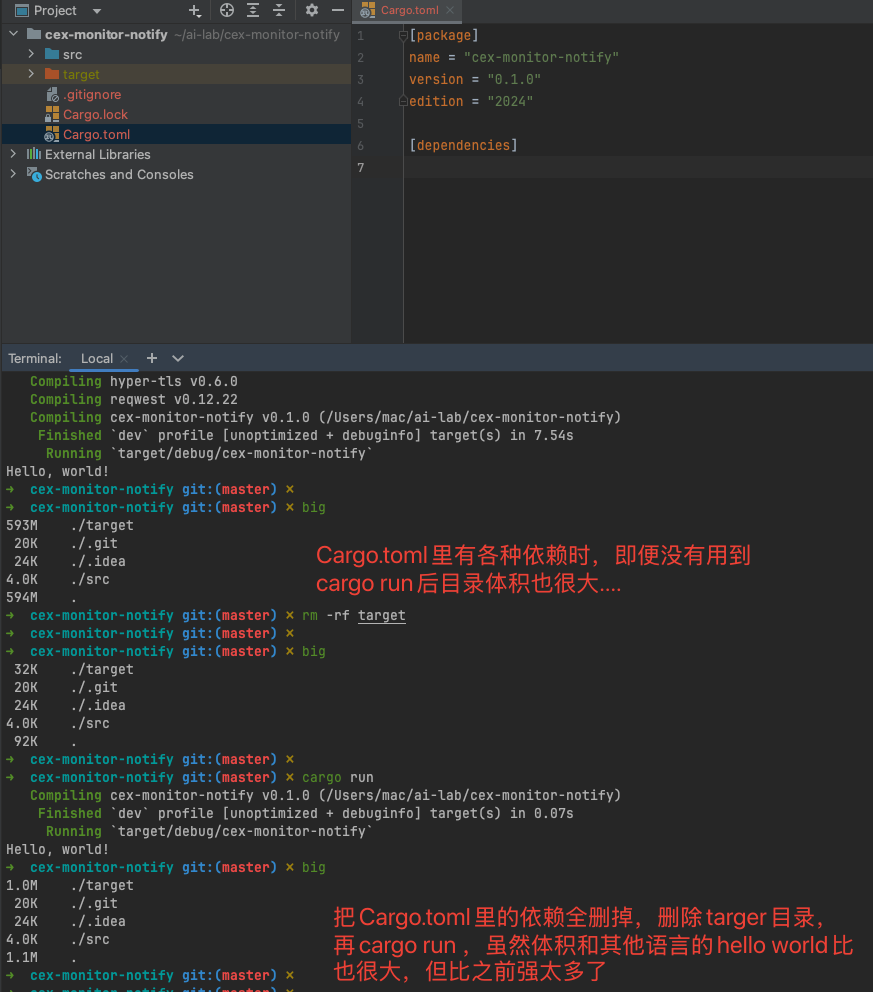Open terminal session options chevron

(178, 358)
